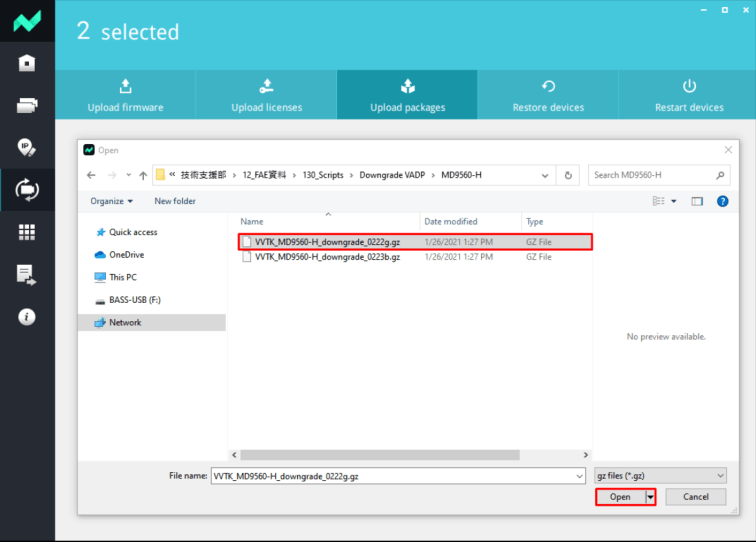Click the devices icon in sidebar

pos(27,105)
